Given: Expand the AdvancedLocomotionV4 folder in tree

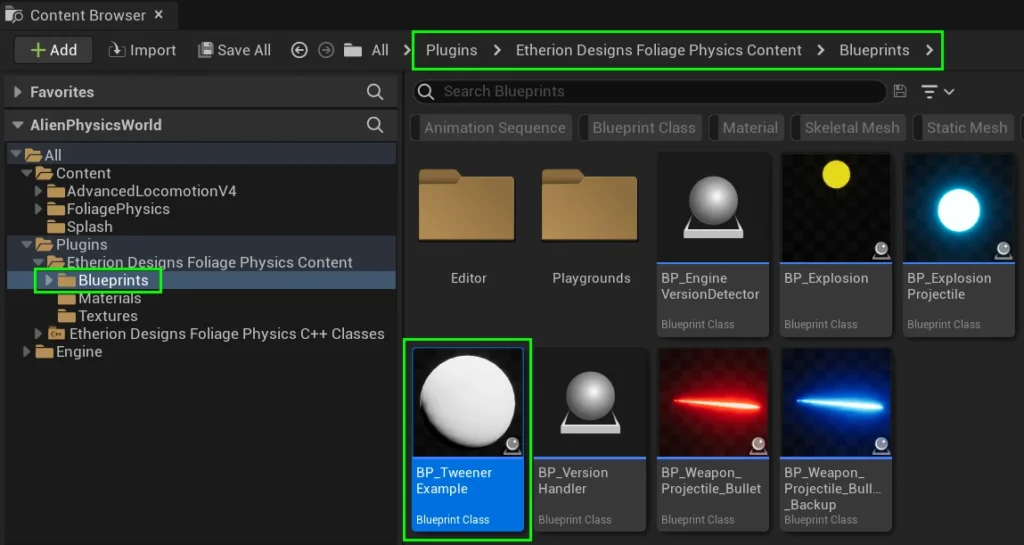Looking at the screenshot, I should 40,191.
